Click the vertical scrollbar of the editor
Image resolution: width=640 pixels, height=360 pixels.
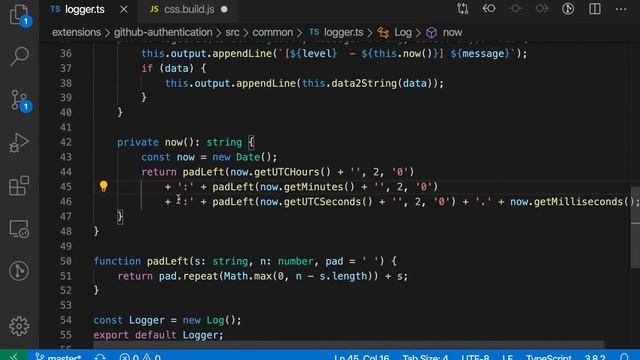[635, 227]
